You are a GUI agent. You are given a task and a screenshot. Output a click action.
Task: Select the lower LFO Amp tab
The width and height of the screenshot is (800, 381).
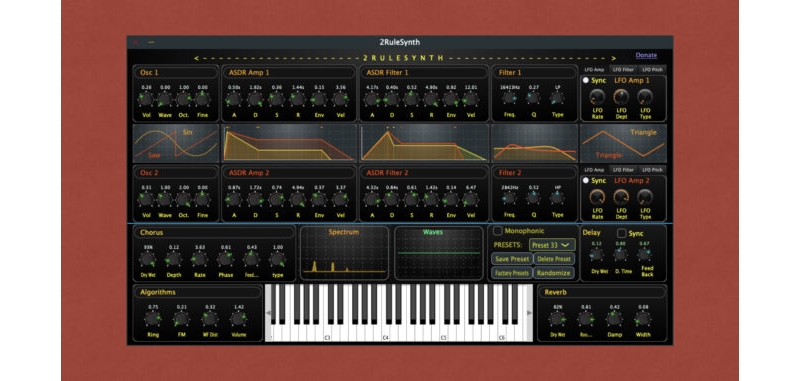594,170
